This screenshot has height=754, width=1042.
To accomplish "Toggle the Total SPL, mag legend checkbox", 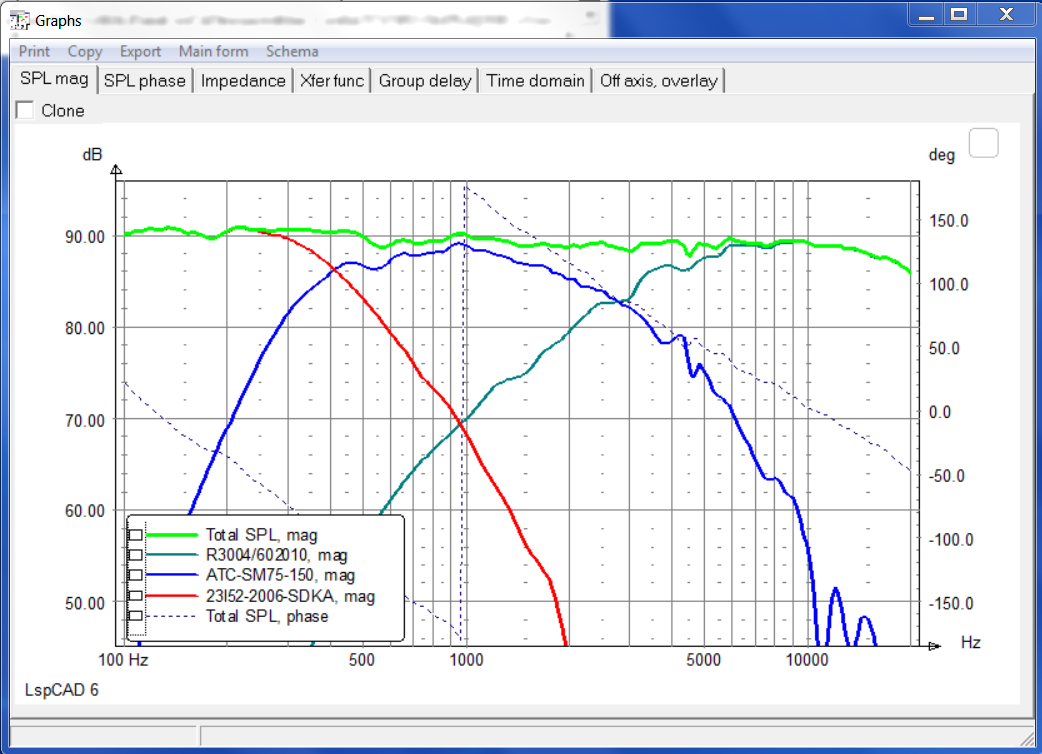I will (135, 535).
